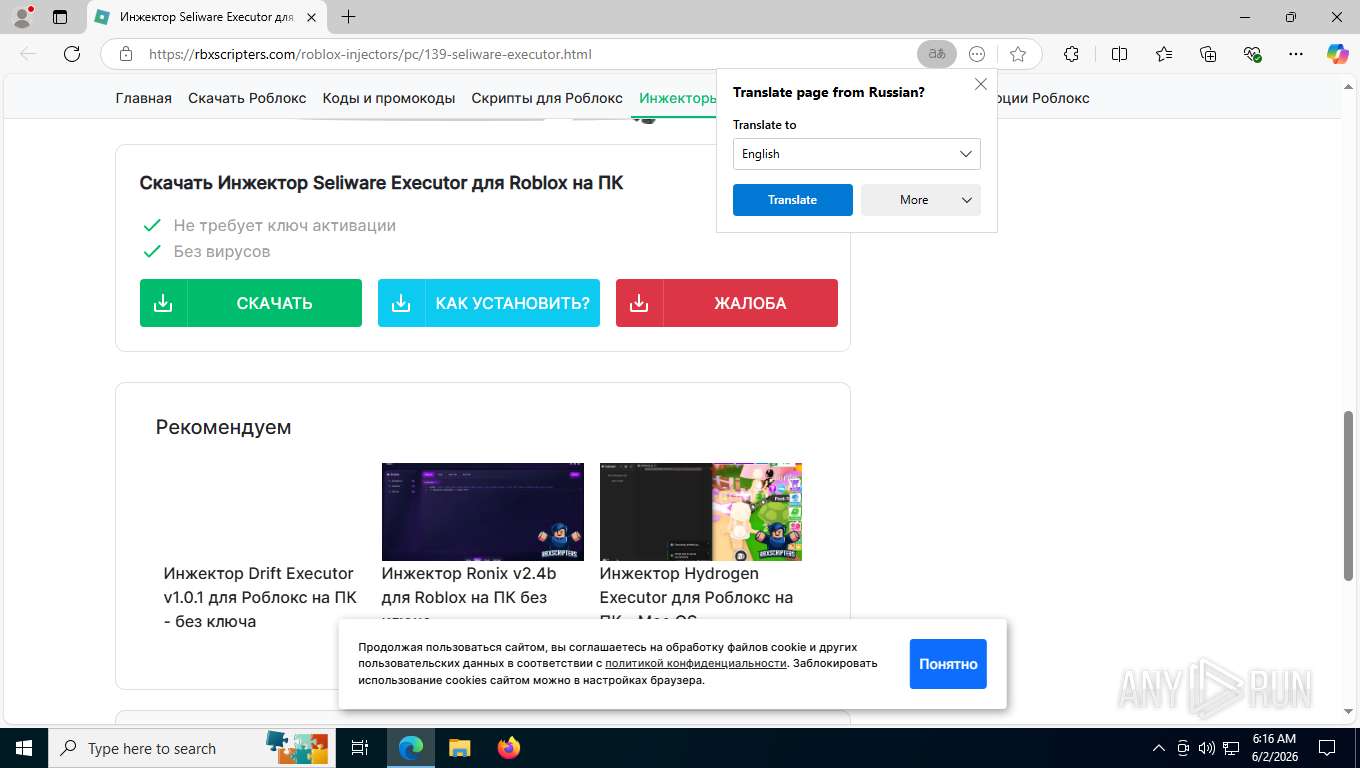Image resolution: width=1360 pixels, height=768 pixels.
Task: Open the Collections icon
Action: click(x=1208, y=54)
